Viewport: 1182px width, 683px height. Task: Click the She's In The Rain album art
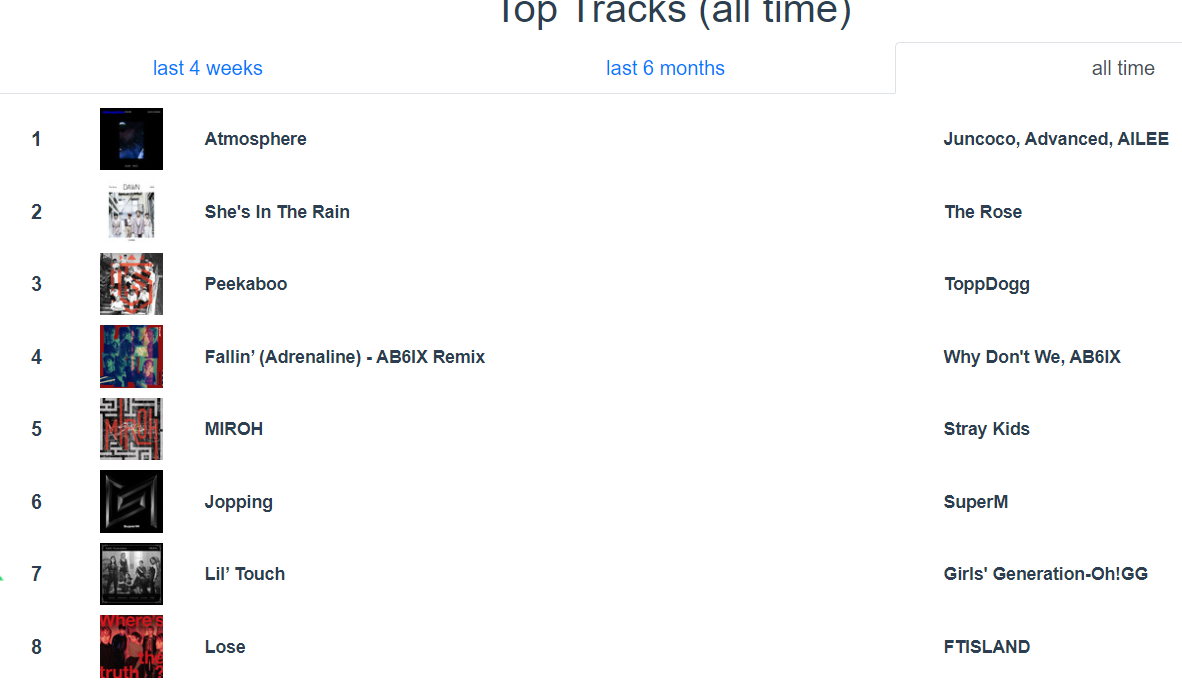131,212
